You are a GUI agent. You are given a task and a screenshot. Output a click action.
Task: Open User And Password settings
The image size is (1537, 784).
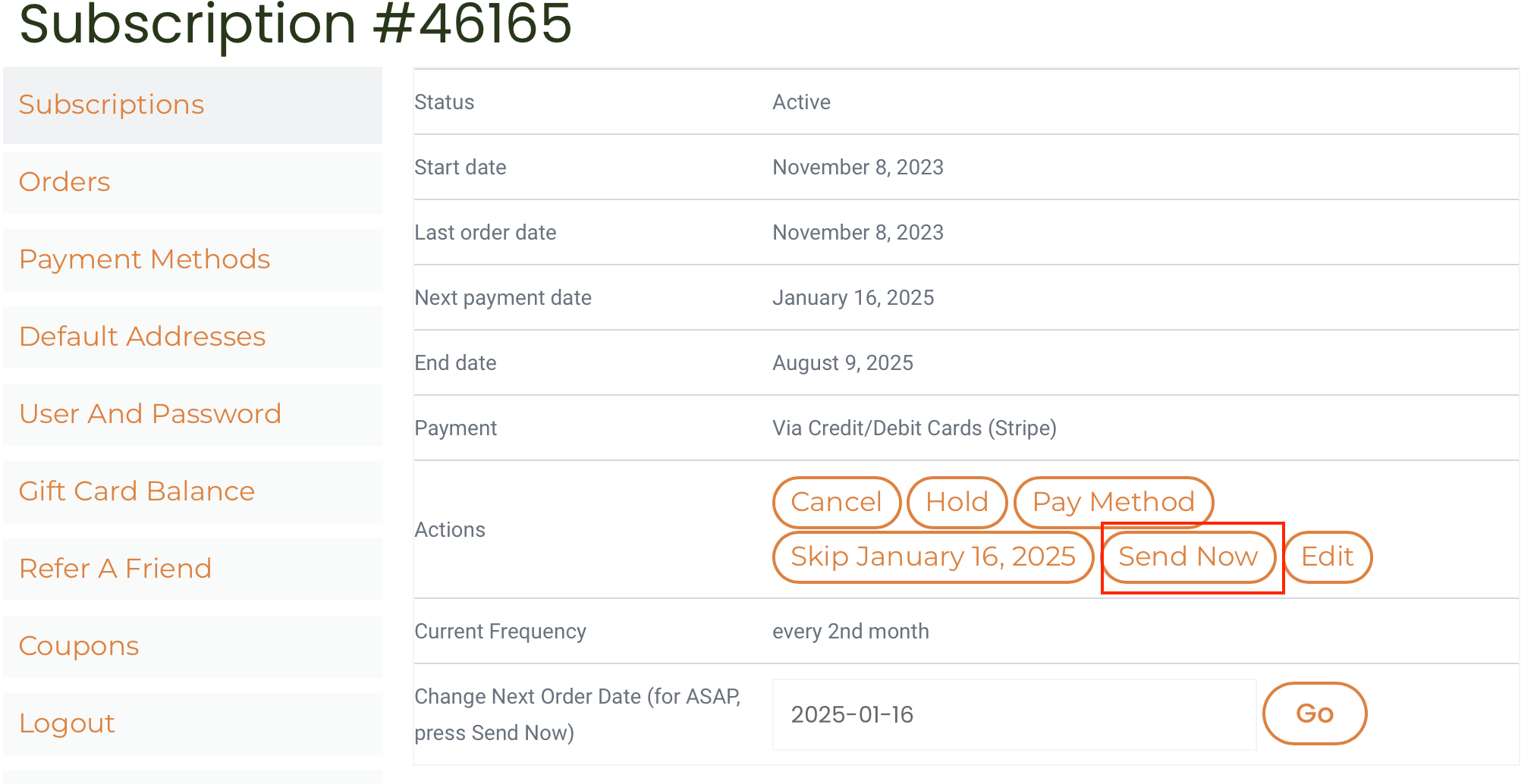[x=150, y=414]
